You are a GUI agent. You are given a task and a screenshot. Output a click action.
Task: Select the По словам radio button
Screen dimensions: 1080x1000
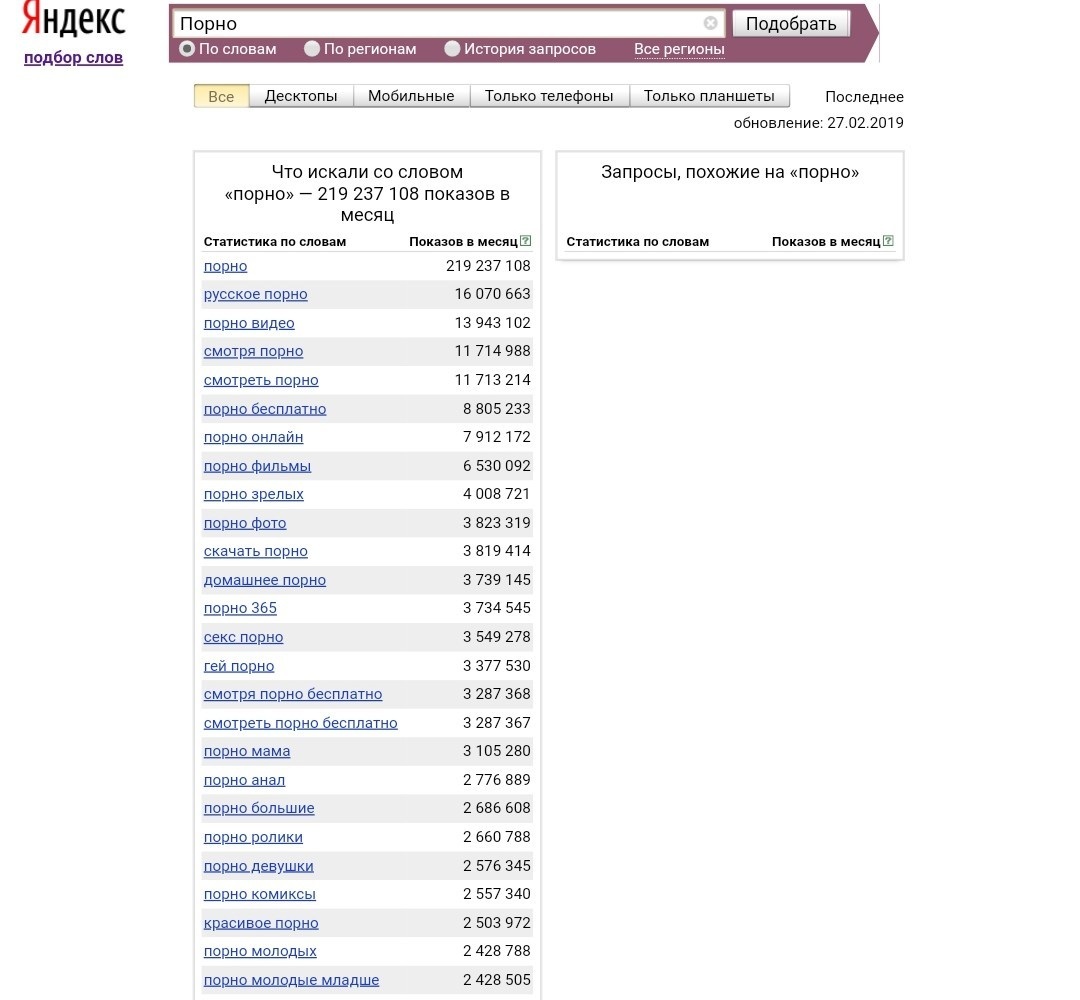[186, 47]
